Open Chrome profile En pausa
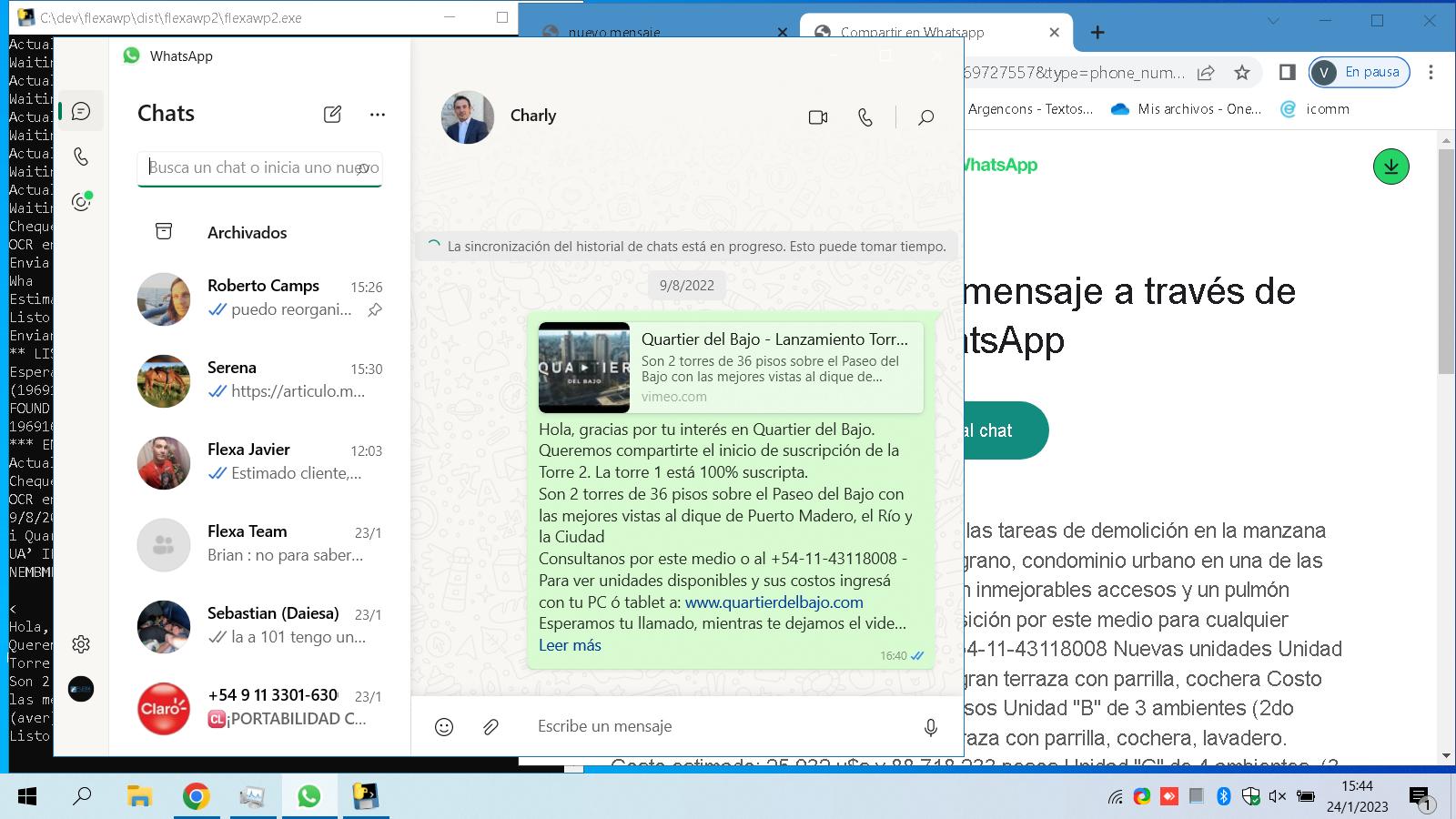1456x819 pixels. (x=1360, y=72)
